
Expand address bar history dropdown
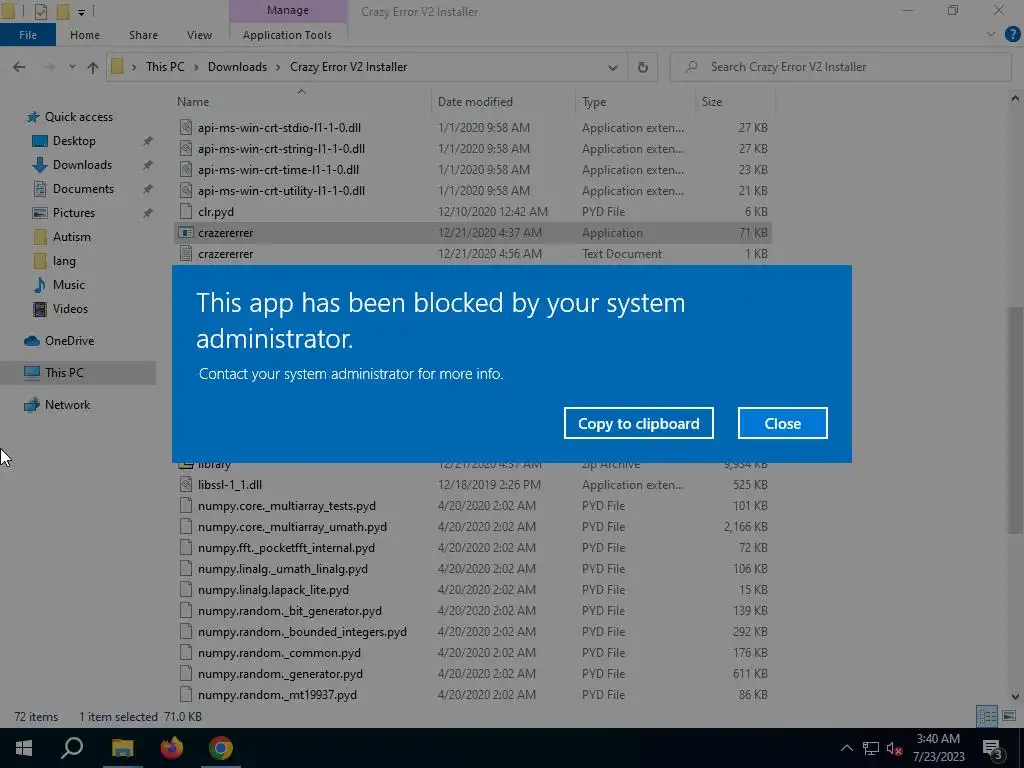tap(613, 67)
